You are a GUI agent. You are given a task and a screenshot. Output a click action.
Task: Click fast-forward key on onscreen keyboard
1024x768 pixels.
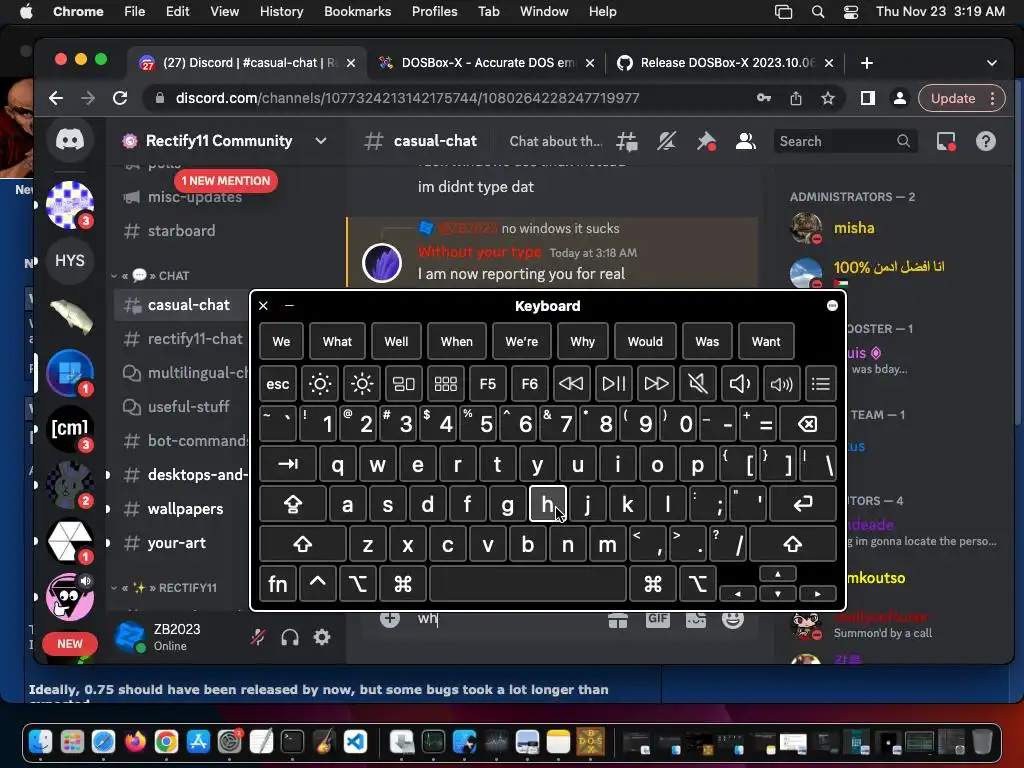click(656, 383)
